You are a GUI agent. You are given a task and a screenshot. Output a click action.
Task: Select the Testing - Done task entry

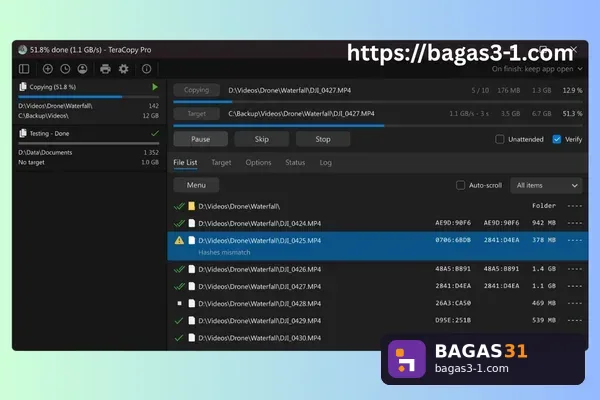click(89, 148)
